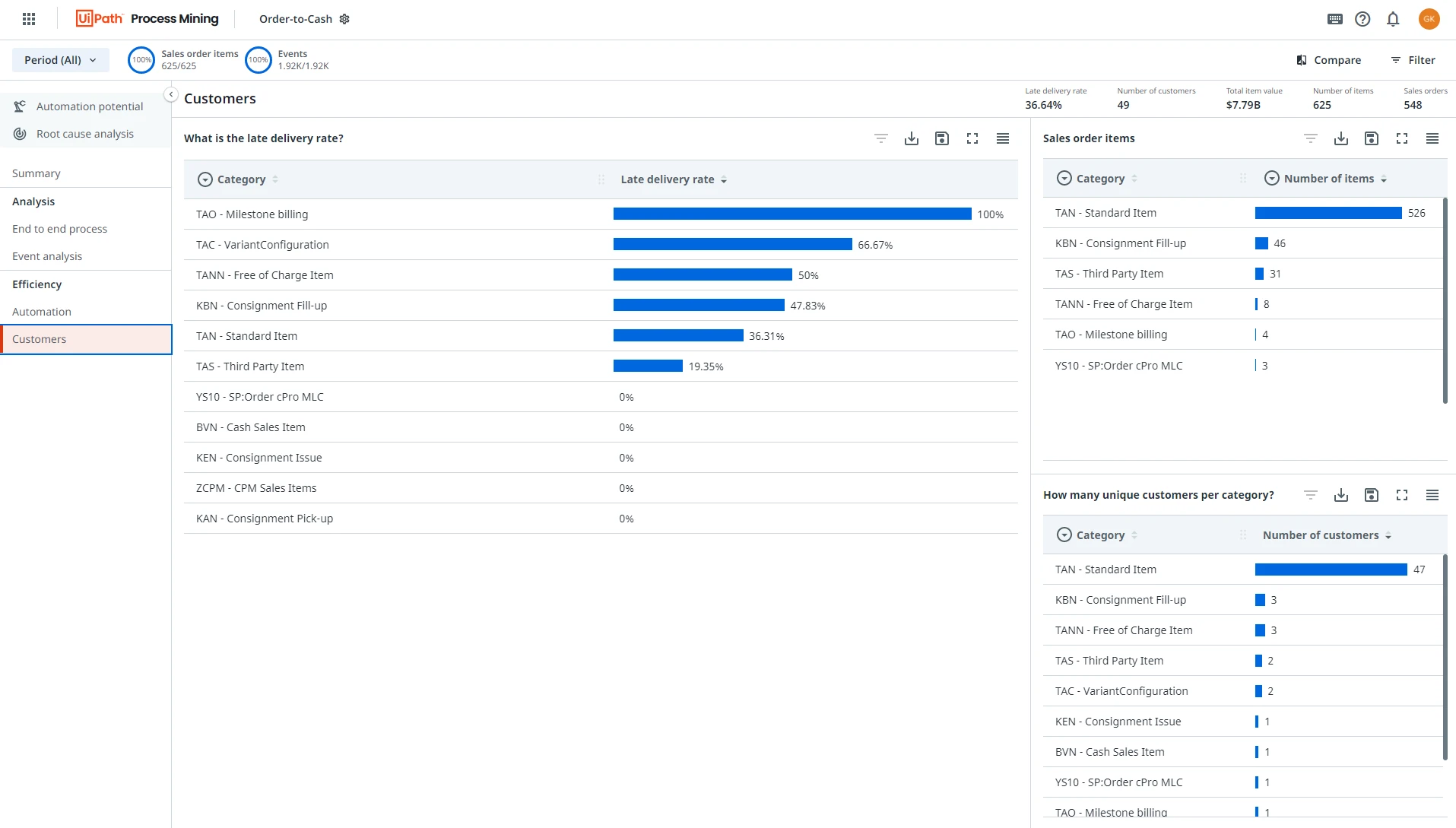Save the Sales order items chart
This screenshot has width=1456, height=828.
click(1372, 138)
